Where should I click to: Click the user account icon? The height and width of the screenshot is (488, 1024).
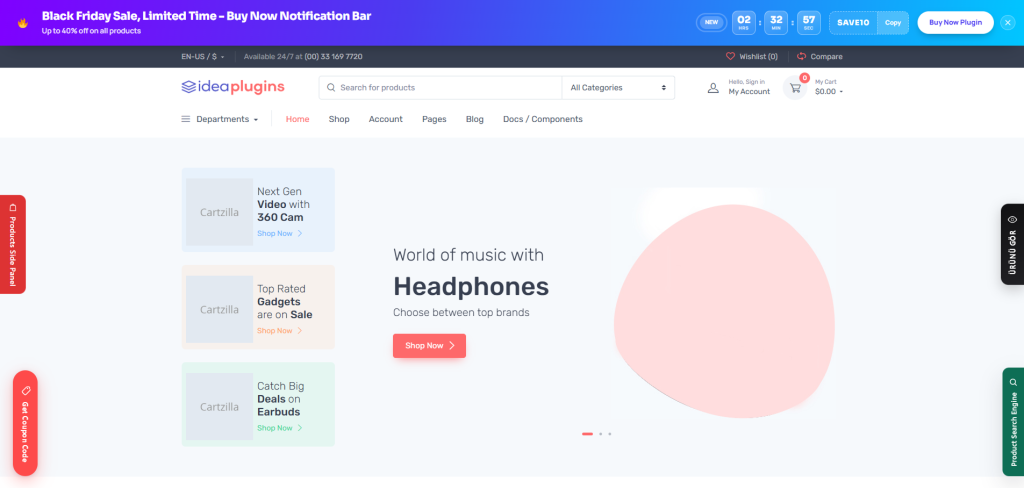point(713,88)
